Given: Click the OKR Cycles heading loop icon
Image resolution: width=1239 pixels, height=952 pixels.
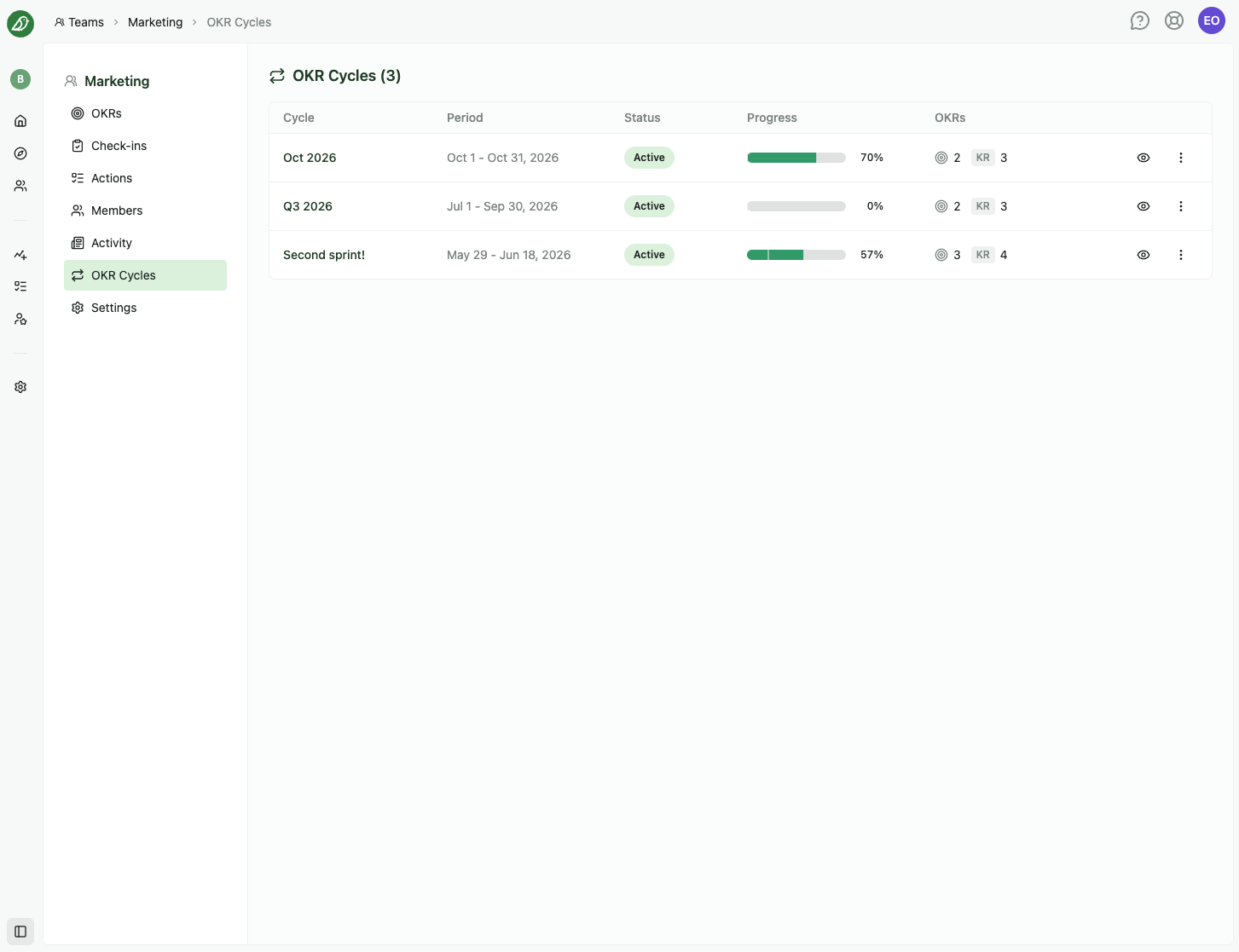Looking at the screenshot, I should tap(277, 76).
